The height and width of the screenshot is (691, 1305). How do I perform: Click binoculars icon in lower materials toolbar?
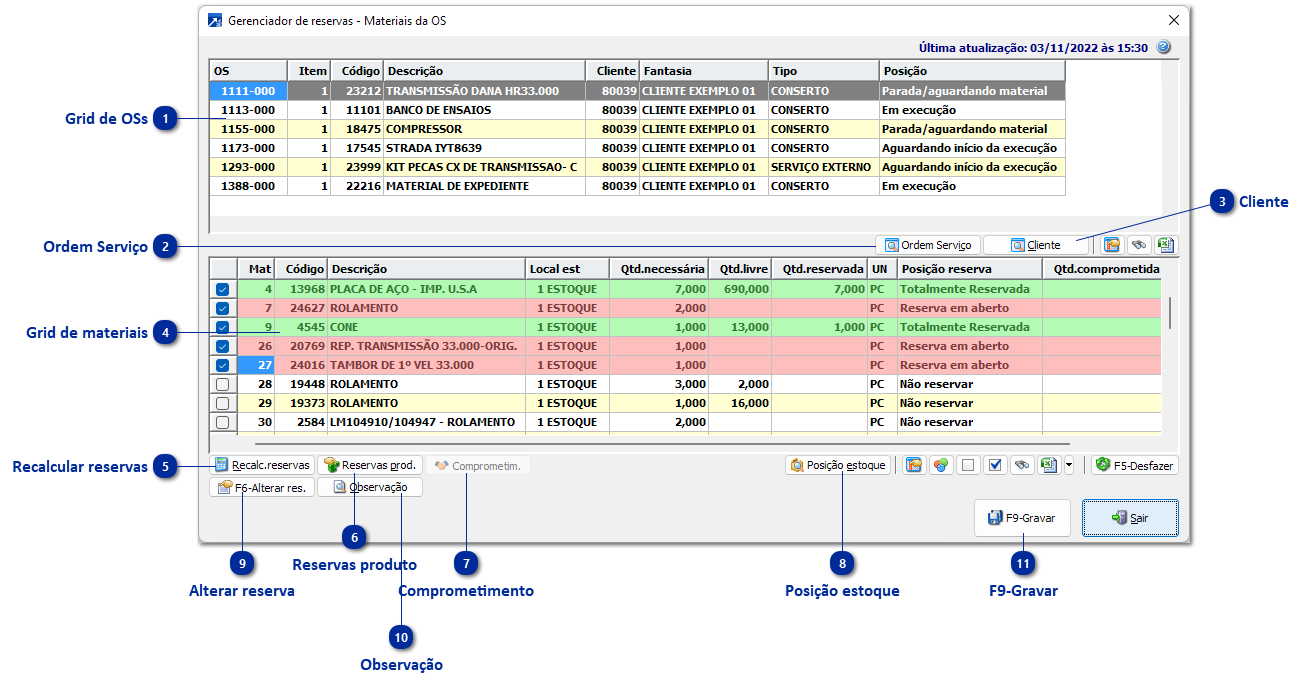[1021, 466]
